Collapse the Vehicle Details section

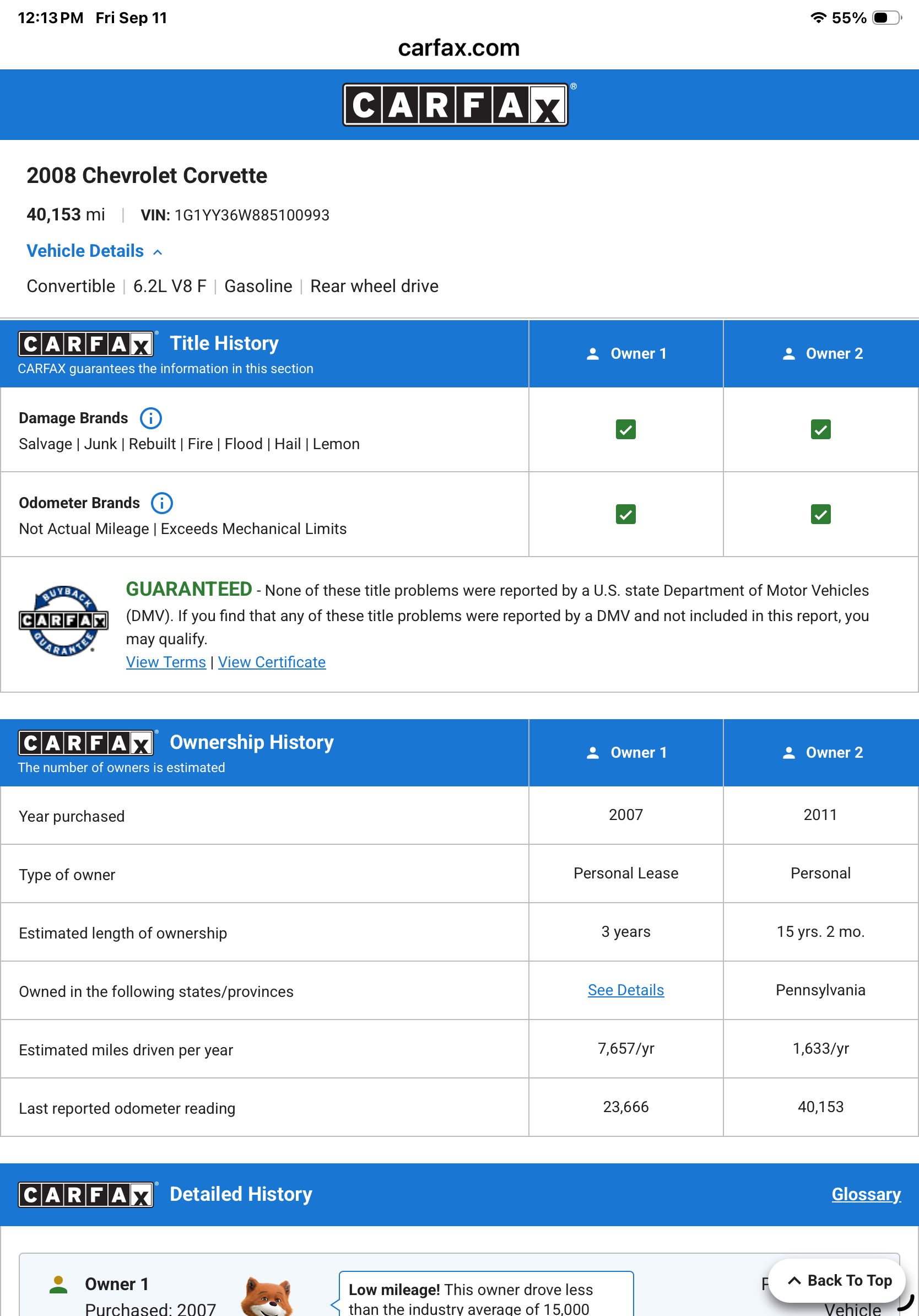click(95, 251)
